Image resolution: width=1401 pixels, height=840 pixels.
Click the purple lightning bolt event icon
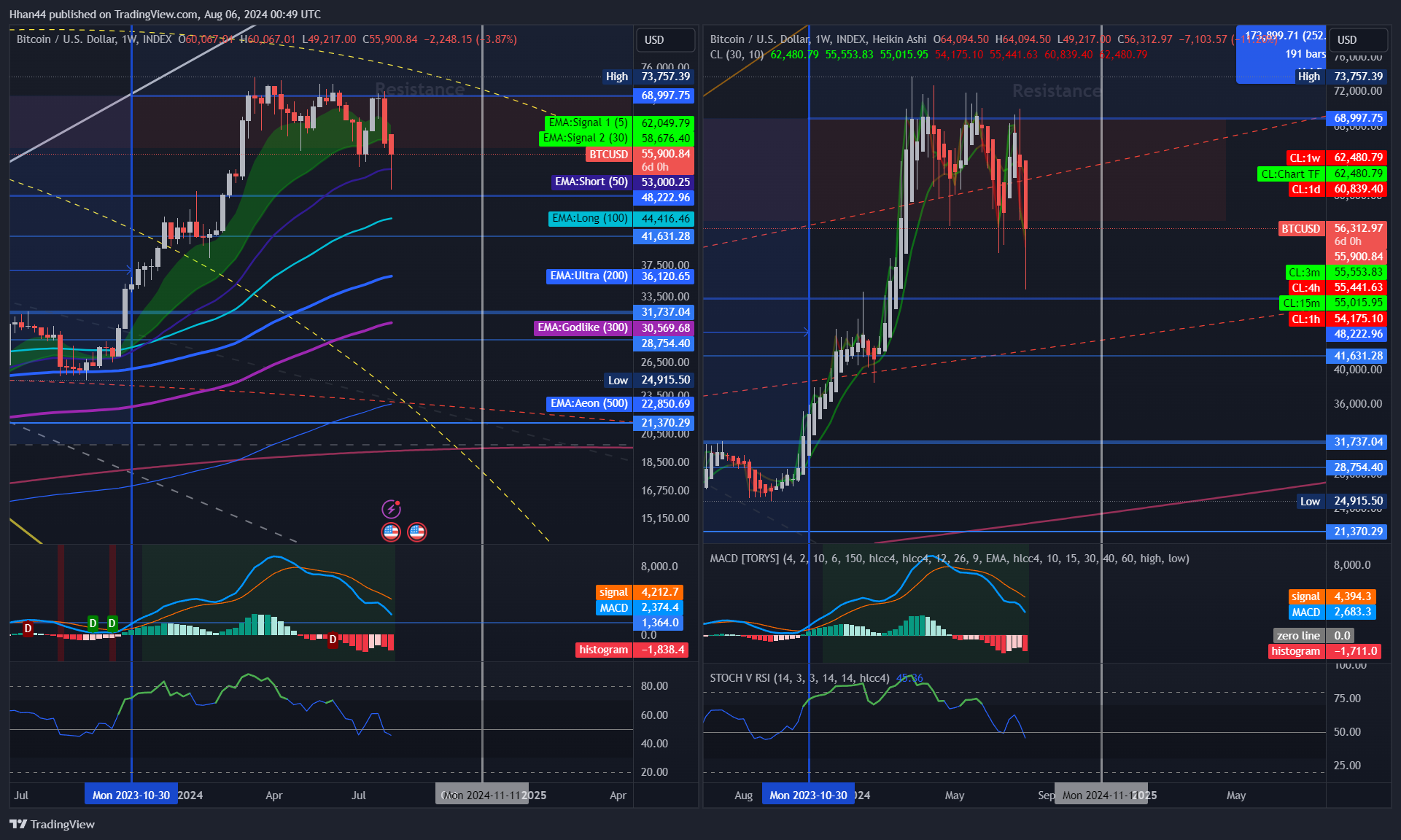(x=391, y=508)
